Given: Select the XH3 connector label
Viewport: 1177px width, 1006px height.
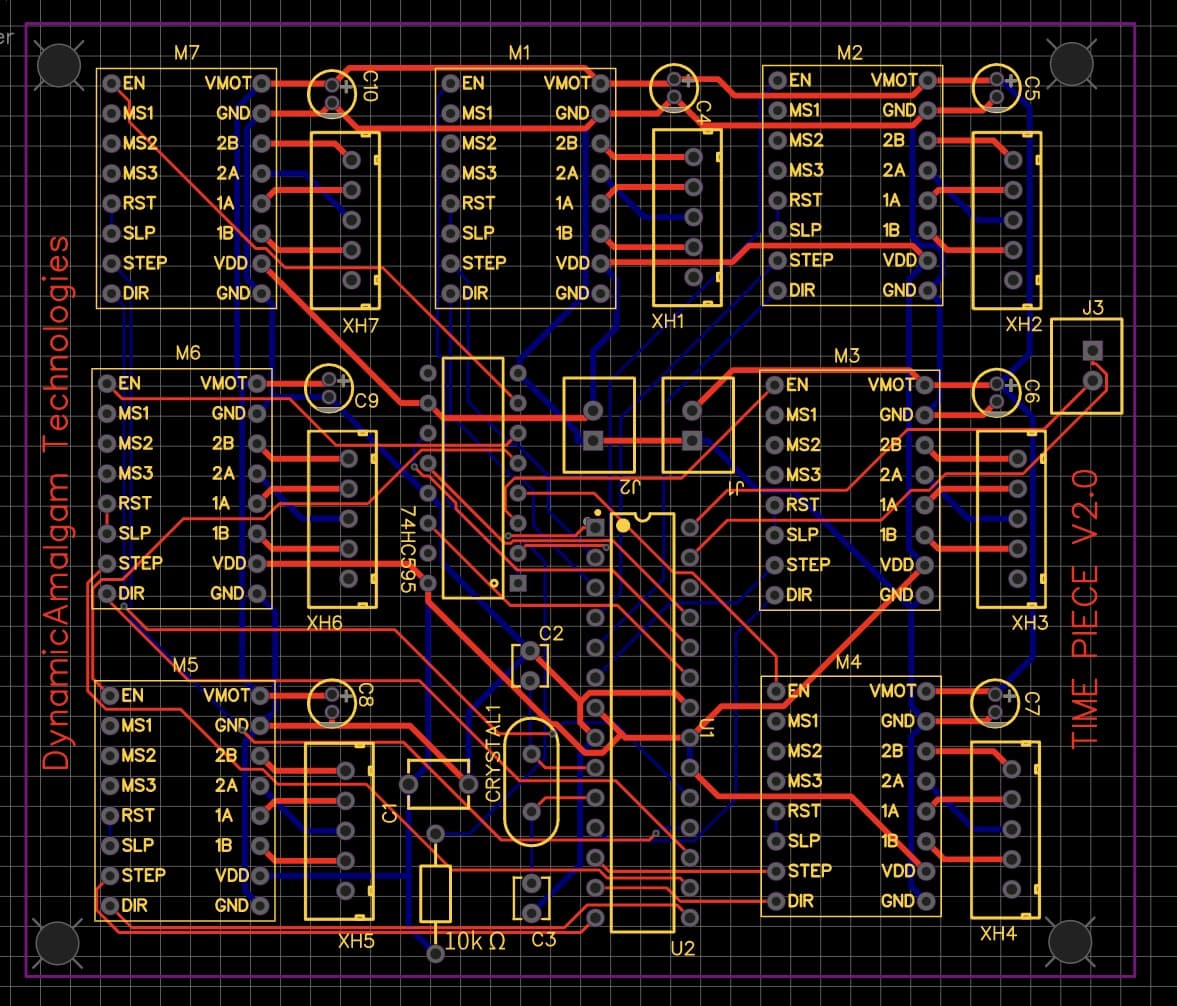Looking at the screenshot, I should click(x=1029, y=623).
